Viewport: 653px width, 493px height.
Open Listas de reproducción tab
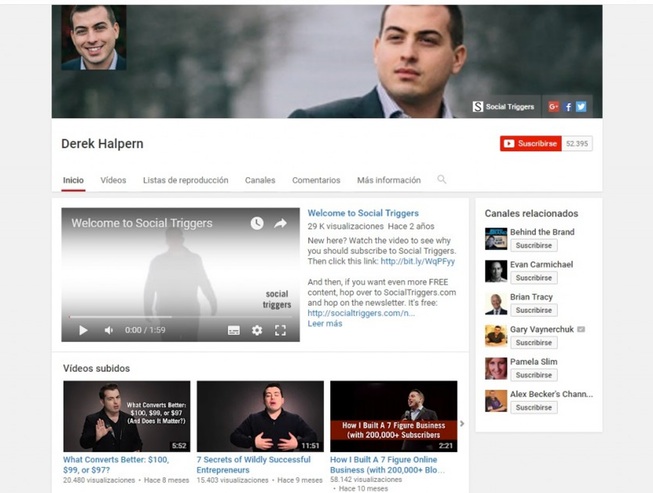186,180
